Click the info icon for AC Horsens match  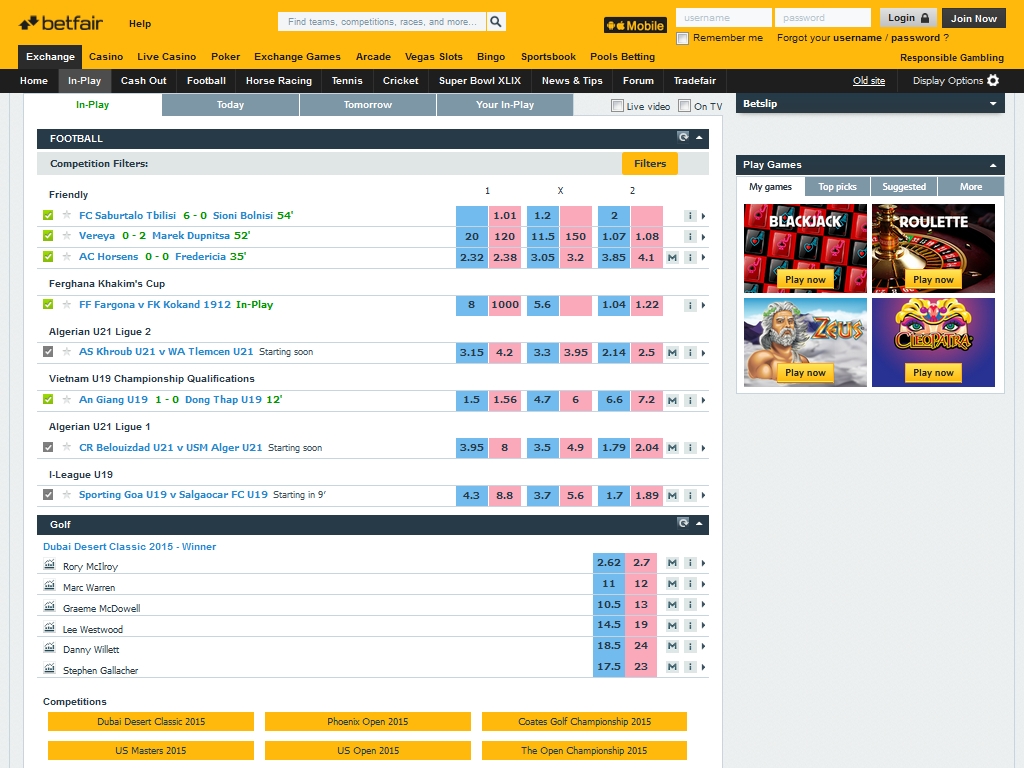690,257
